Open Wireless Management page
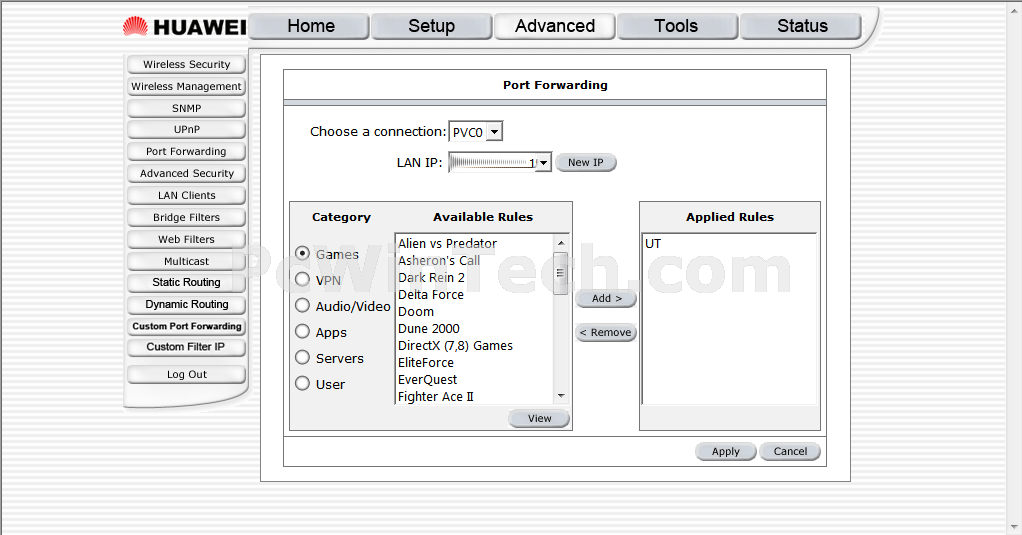The height and width of the screenshot is (535, 1022). pos(186,86)
